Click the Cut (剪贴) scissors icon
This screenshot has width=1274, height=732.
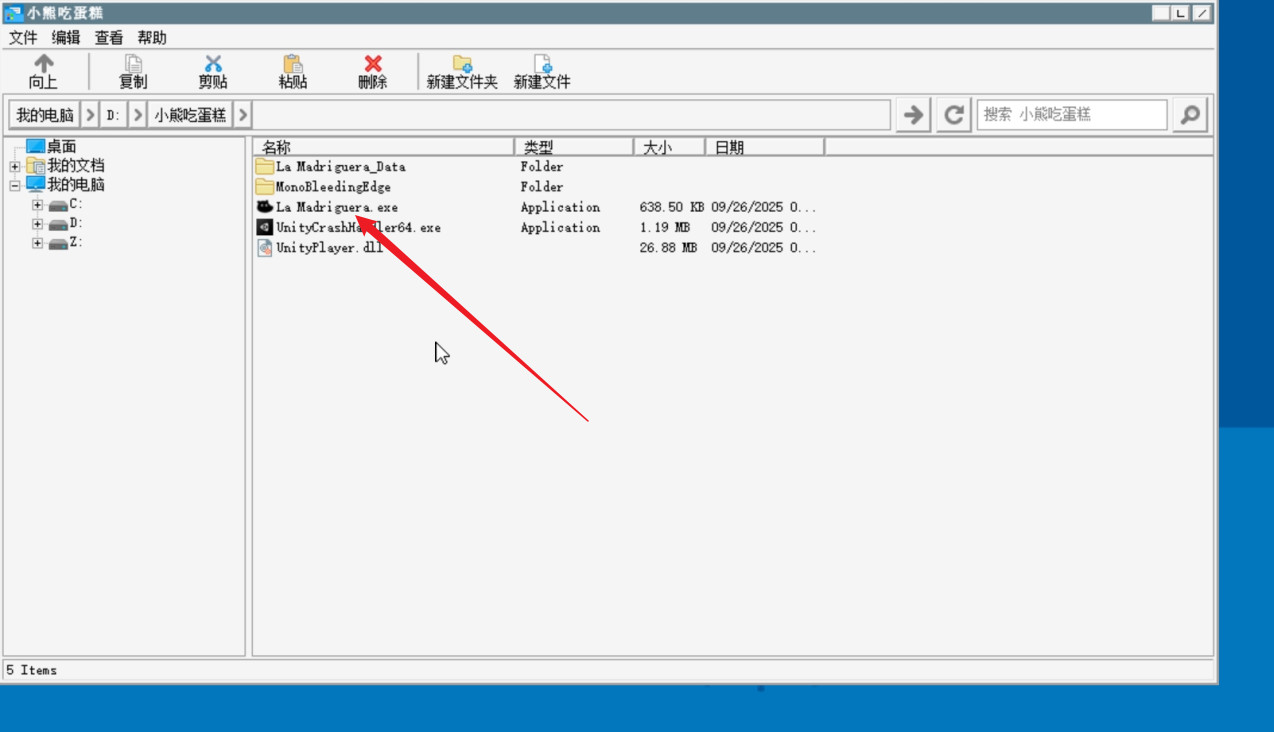[x=213, y=65]
